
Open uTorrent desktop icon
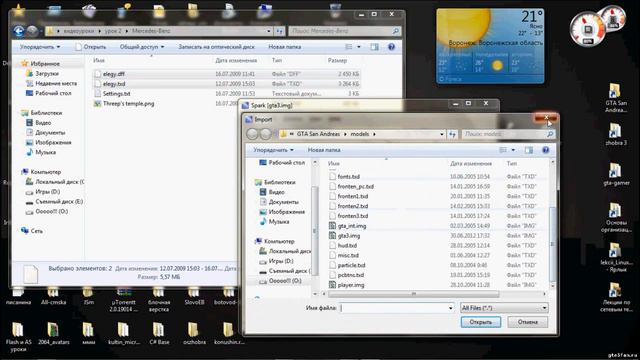[x=124, y=300]
